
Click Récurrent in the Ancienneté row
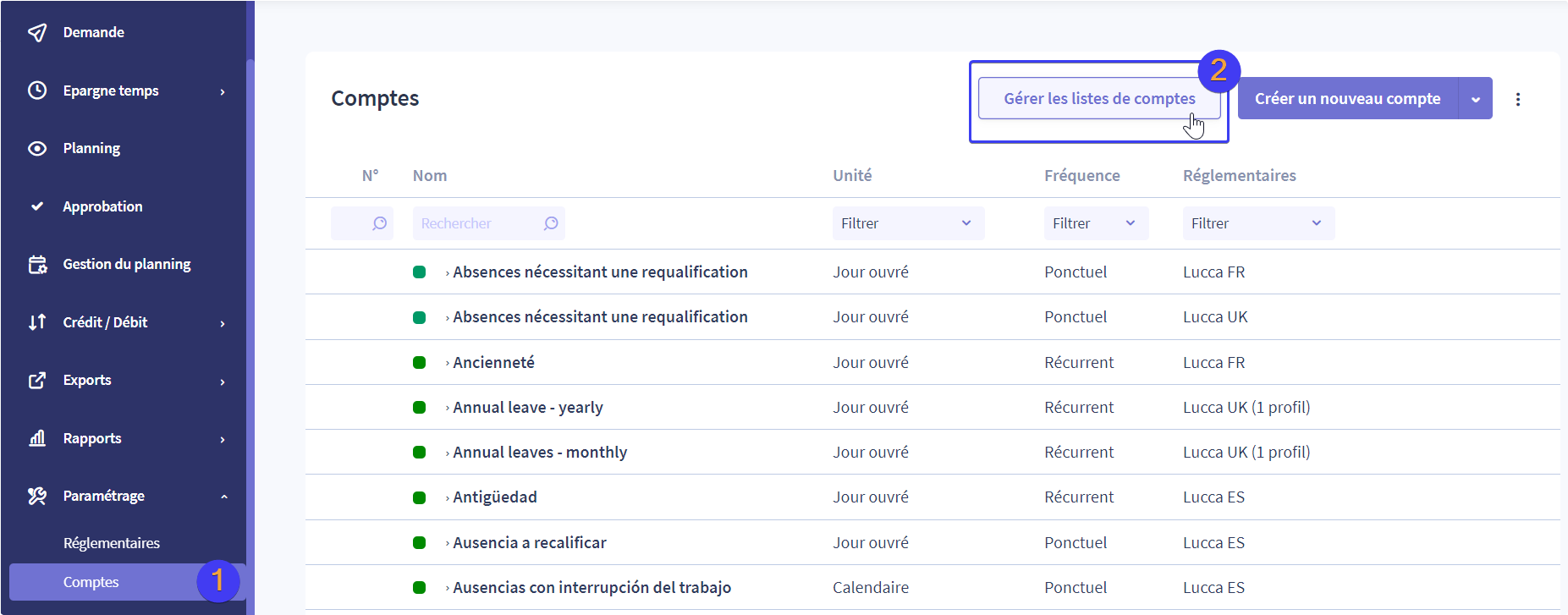tap(1079, 362)
